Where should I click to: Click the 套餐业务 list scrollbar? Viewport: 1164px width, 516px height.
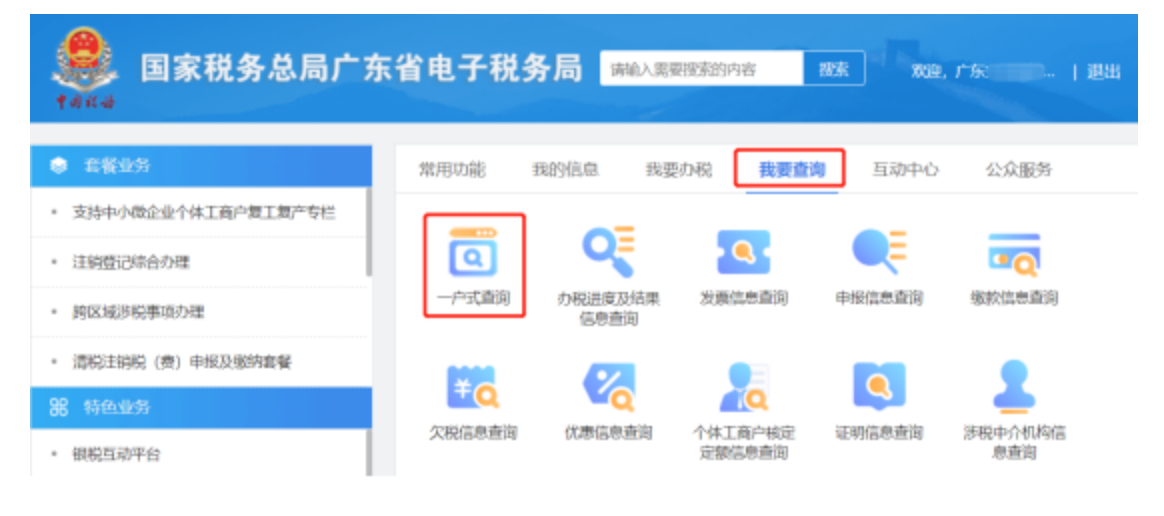pos(369,232)
